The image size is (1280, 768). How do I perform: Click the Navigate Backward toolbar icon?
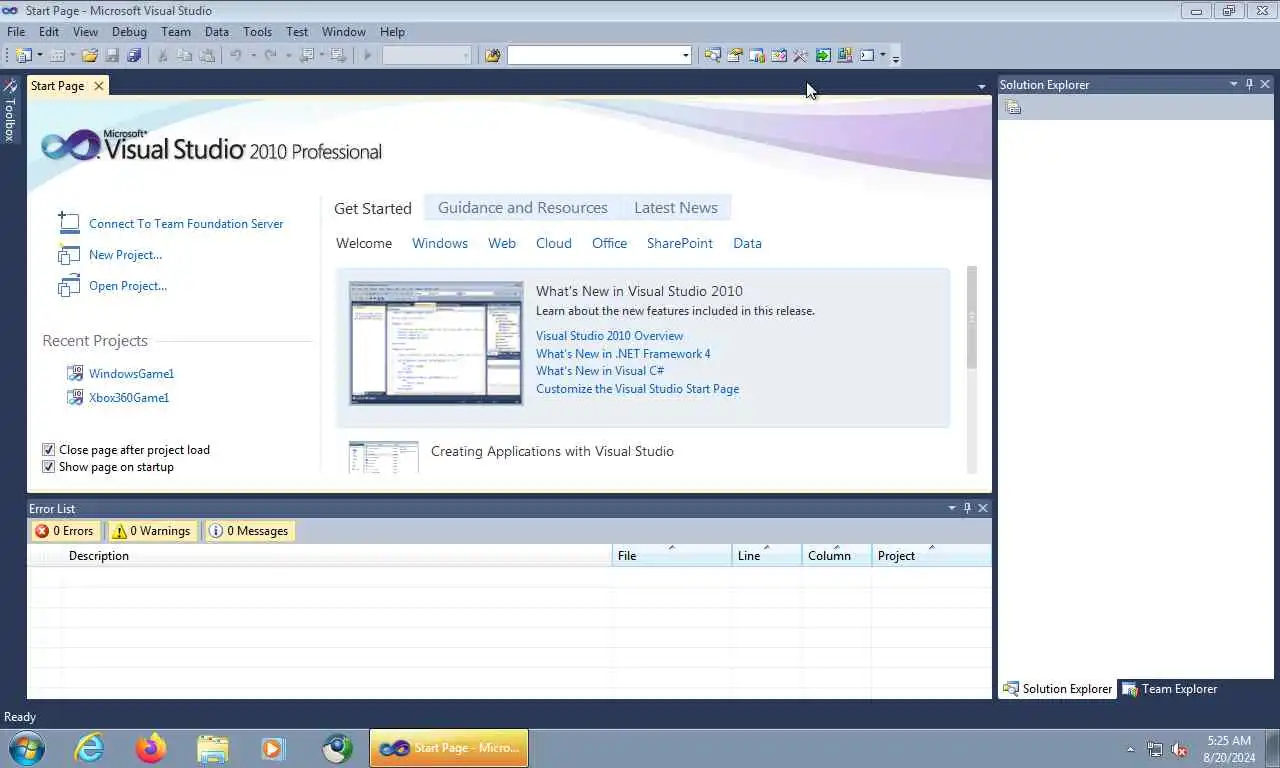tap(306, 55)
